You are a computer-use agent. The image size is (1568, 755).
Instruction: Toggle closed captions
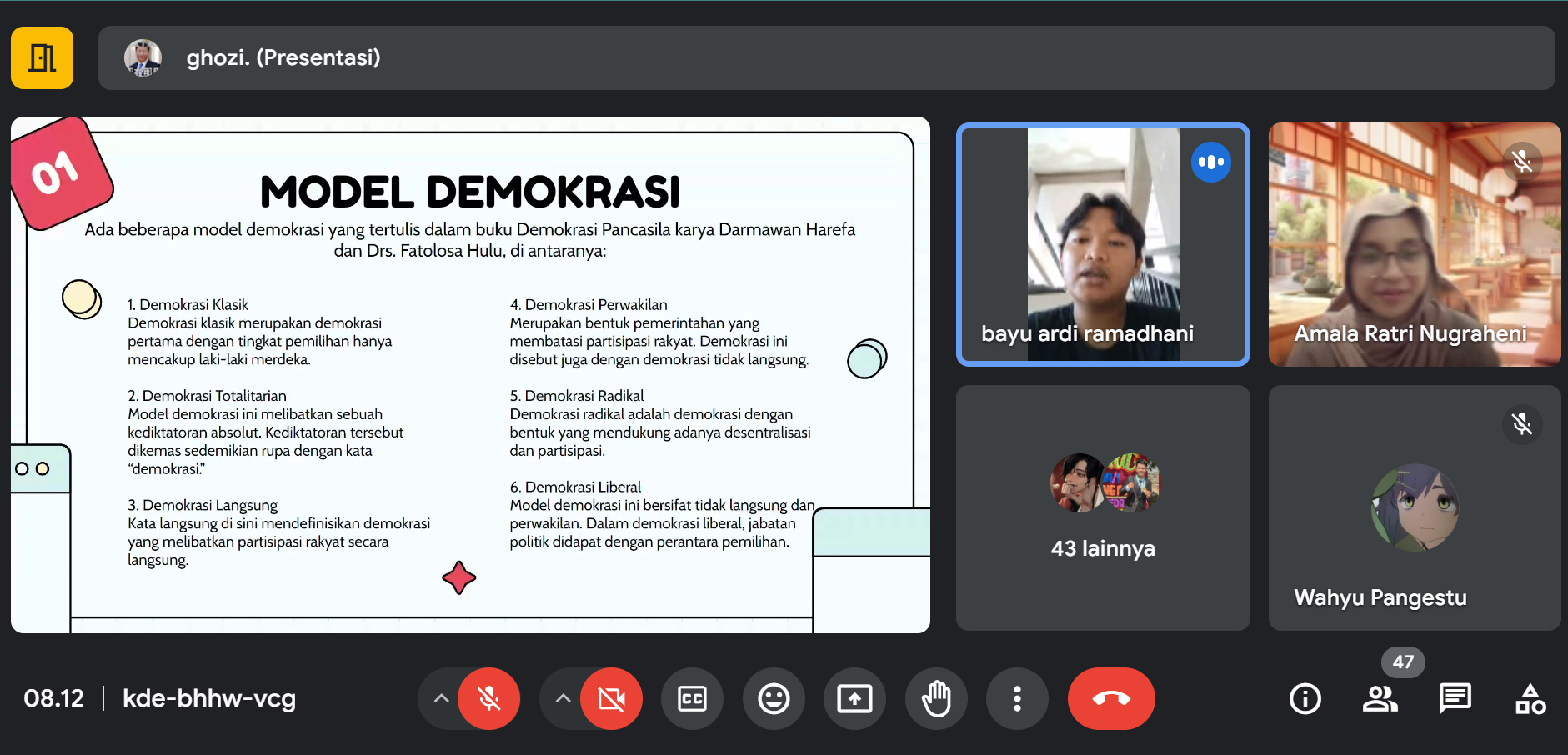692,698
